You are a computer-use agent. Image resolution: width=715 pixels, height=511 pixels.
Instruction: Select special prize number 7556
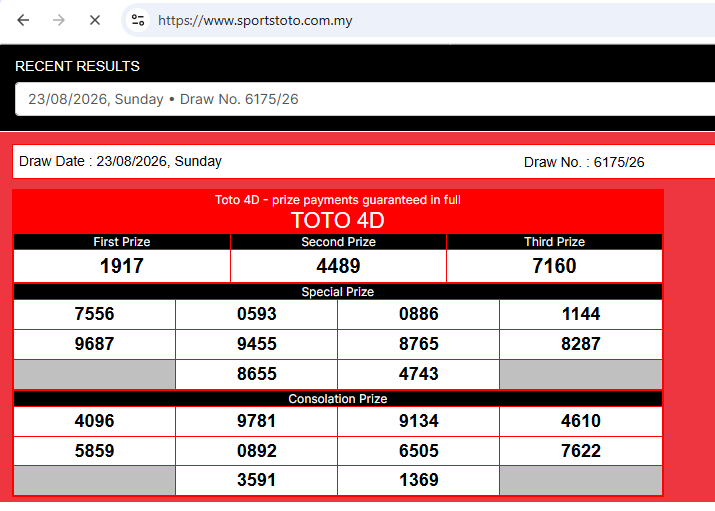coord(94,314)
